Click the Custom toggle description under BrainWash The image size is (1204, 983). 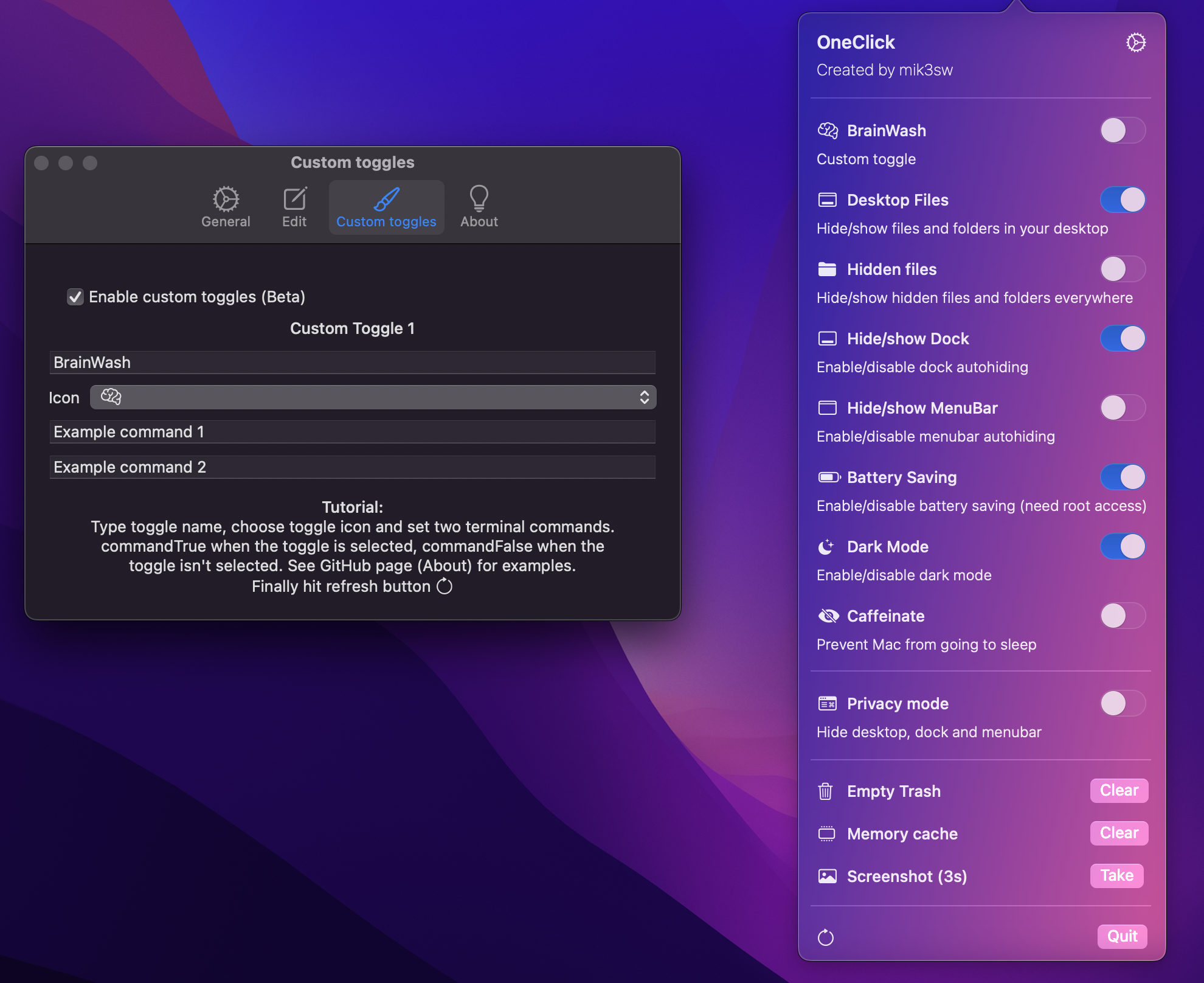[866, 159]
